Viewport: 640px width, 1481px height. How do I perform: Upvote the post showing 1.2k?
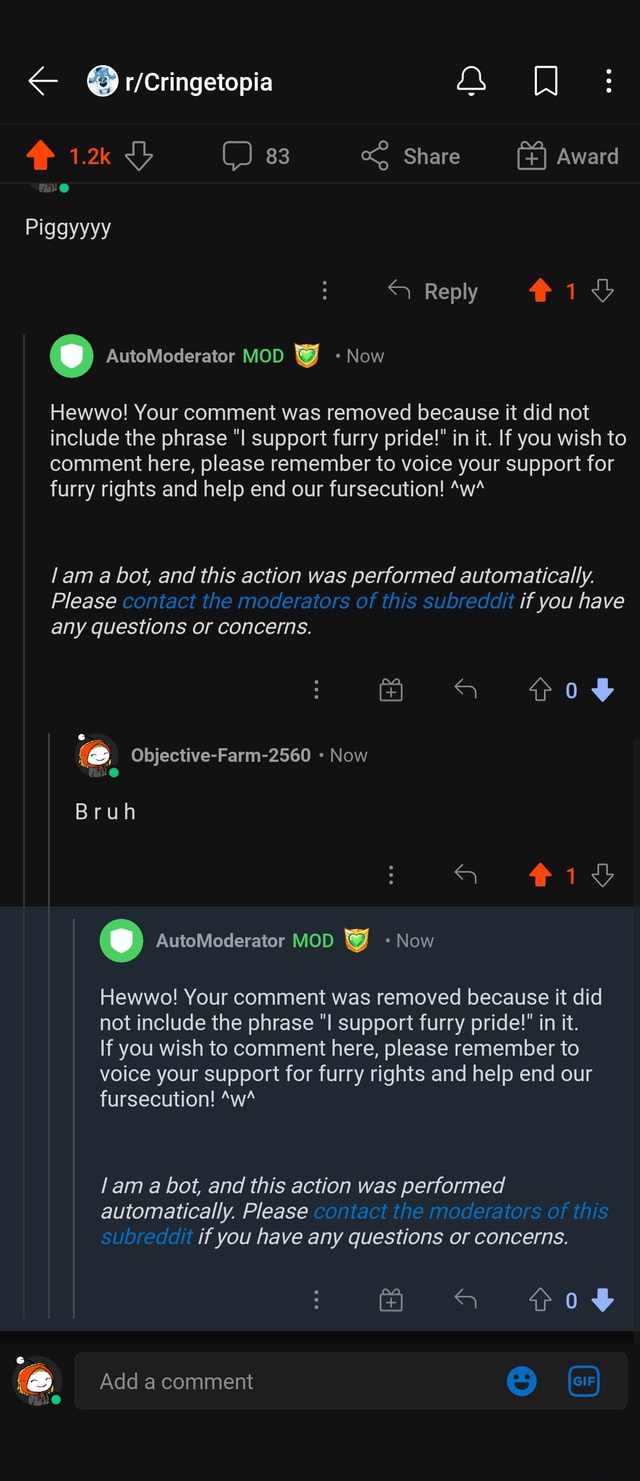pyautogui.click(x=40, y=156)
